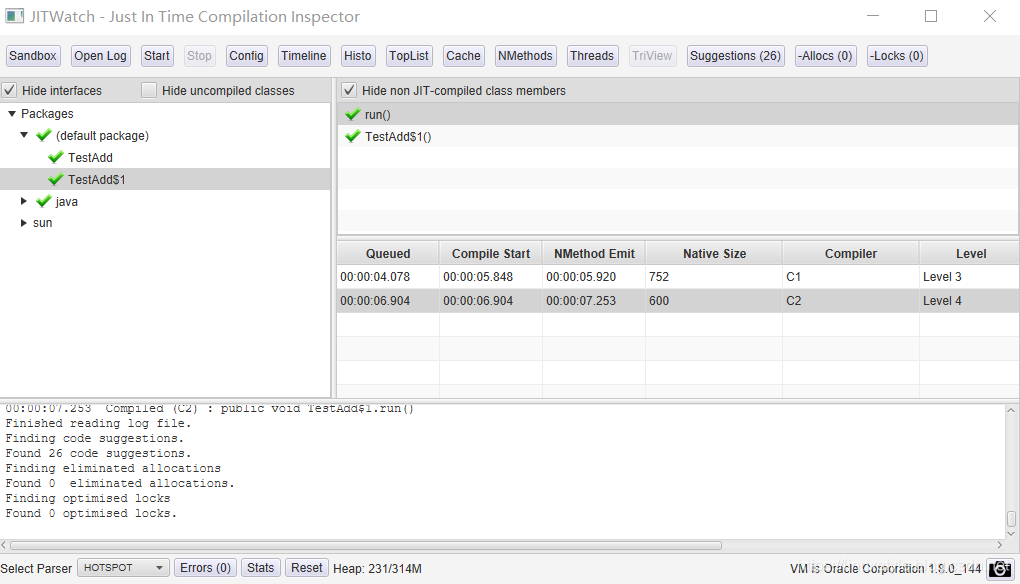Toggle Hide non JIT-compiled class members
This screenshot has width=1020, height=584.
click(349, 90)
